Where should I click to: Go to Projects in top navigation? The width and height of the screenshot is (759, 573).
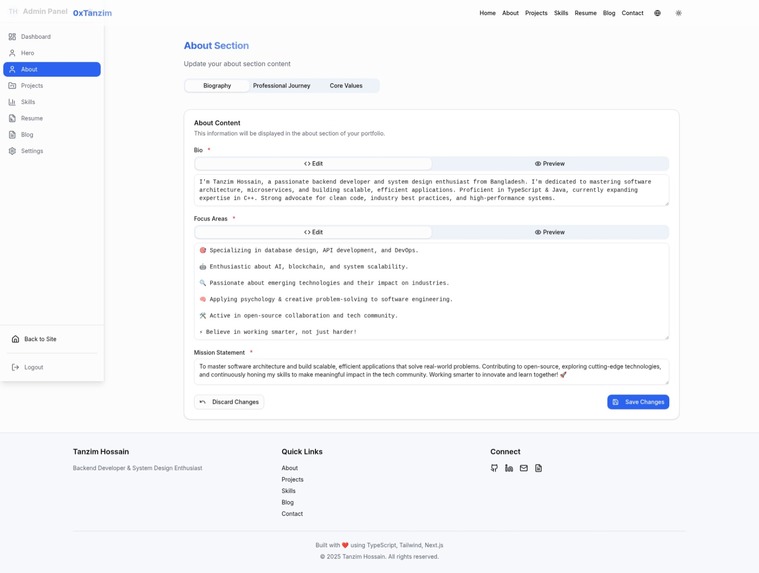(x=536, y=13)
